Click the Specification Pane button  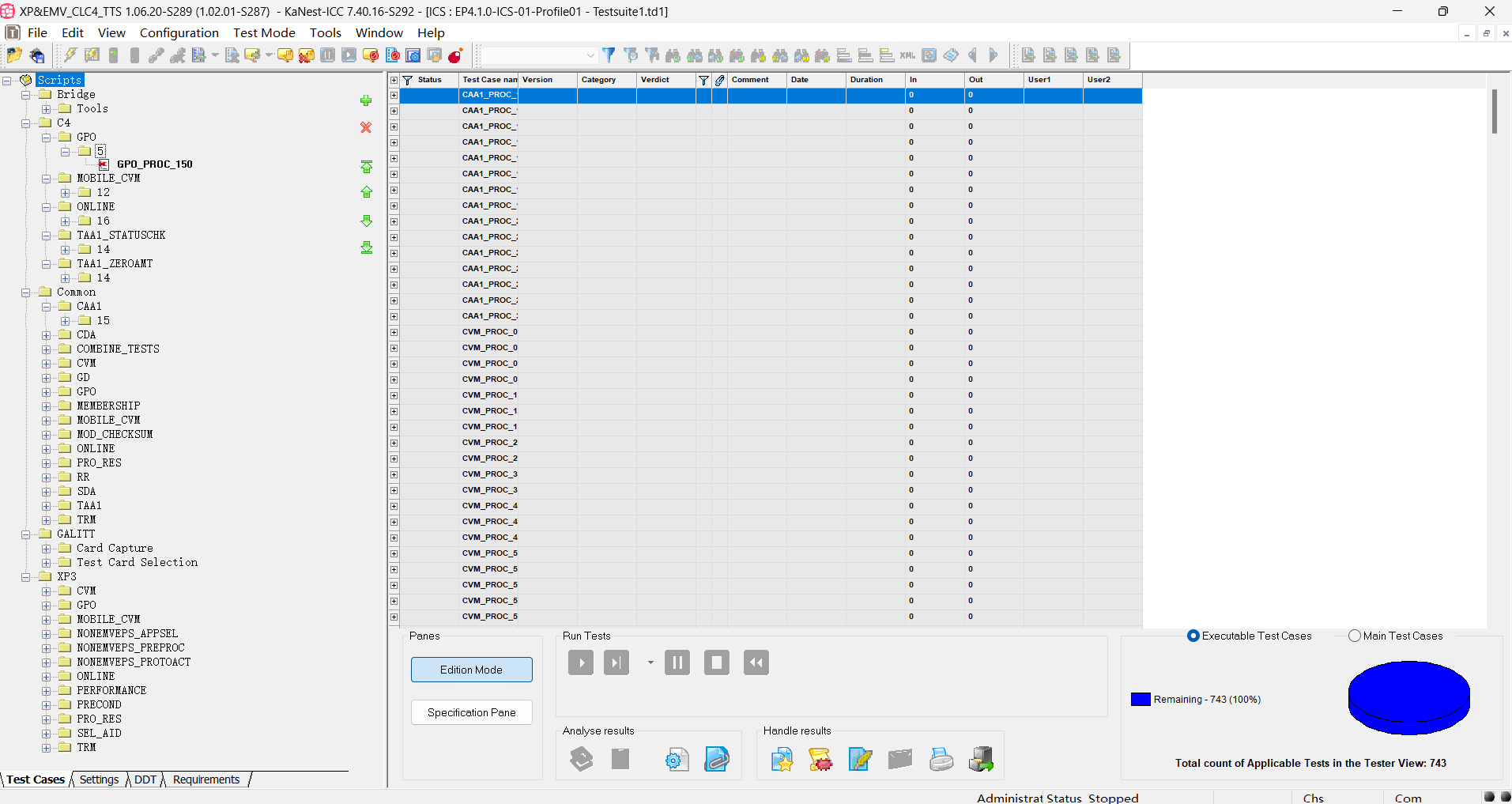coord(471,712)
